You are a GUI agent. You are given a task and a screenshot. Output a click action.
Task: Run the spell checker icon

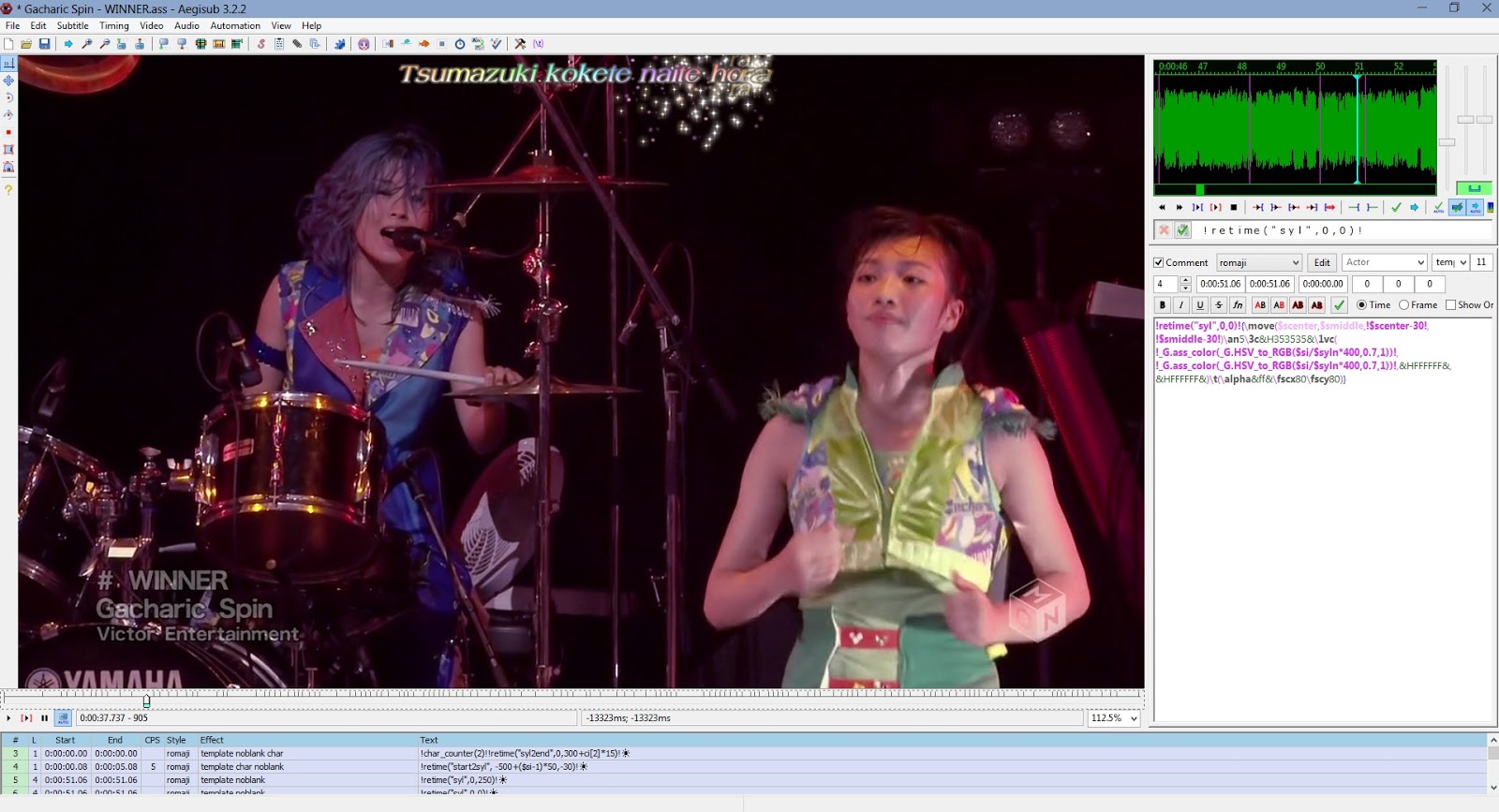point(497,44)
